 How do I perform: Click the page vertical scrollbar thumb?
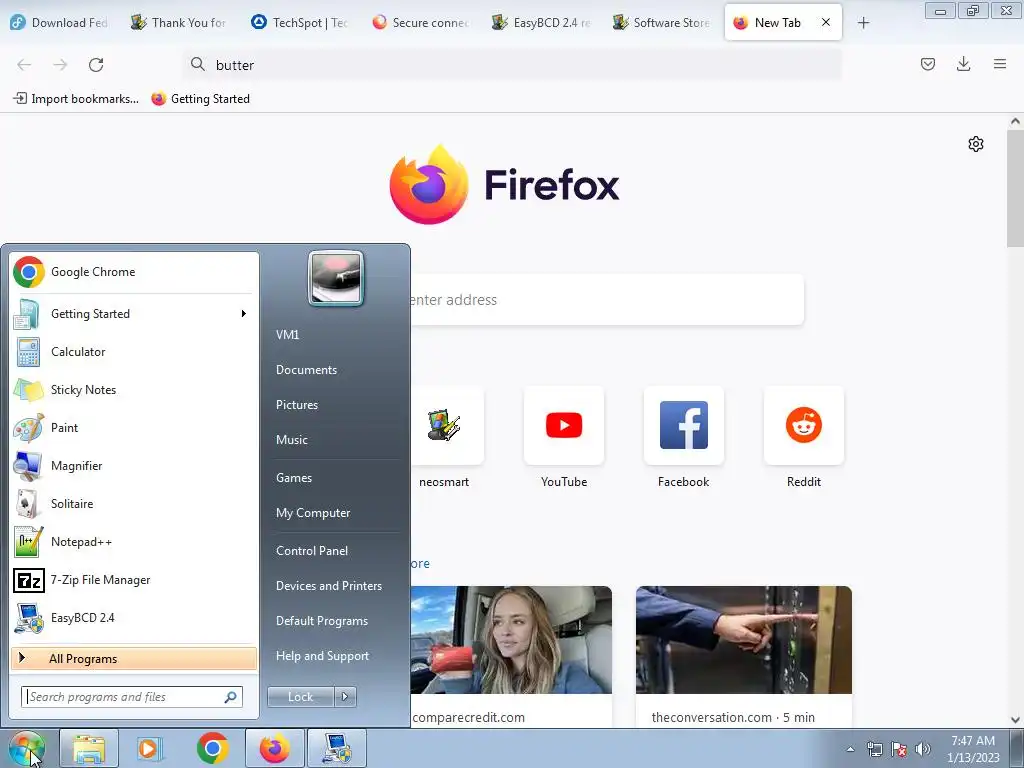click(1016, 189)
